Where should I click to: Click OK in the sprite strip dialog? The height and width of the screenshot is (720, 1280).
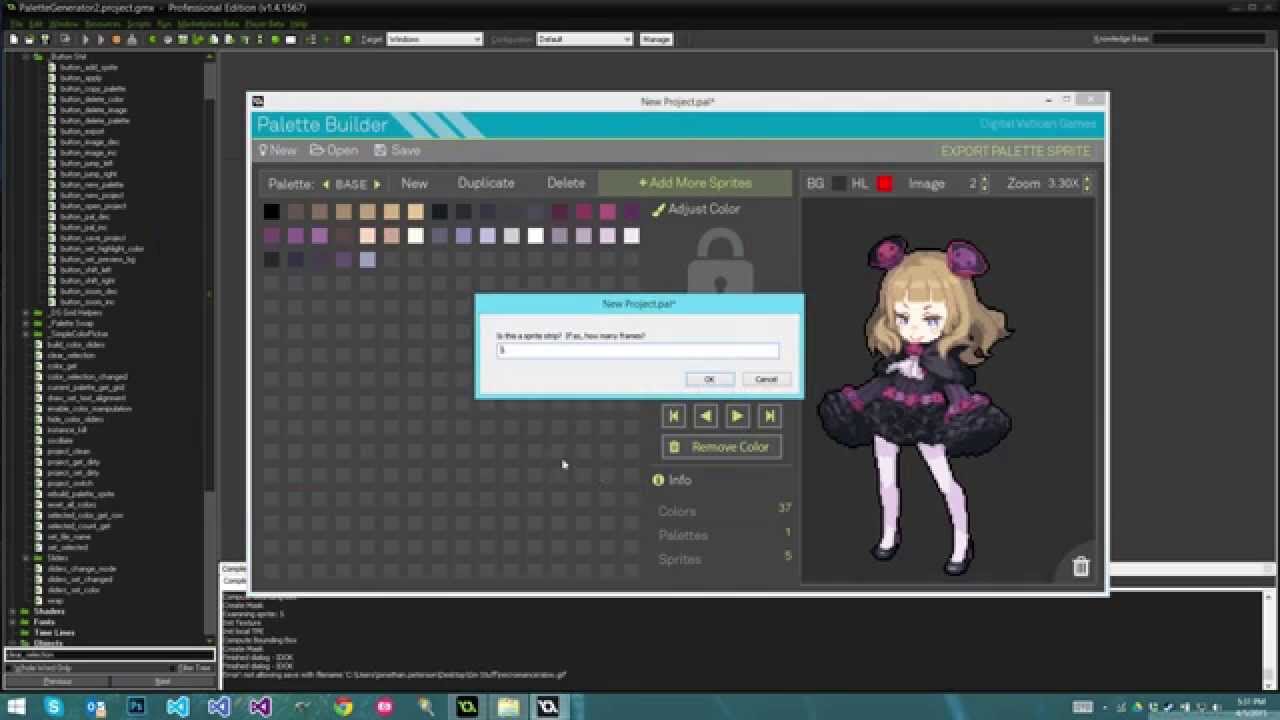click(x=710, y=379)
